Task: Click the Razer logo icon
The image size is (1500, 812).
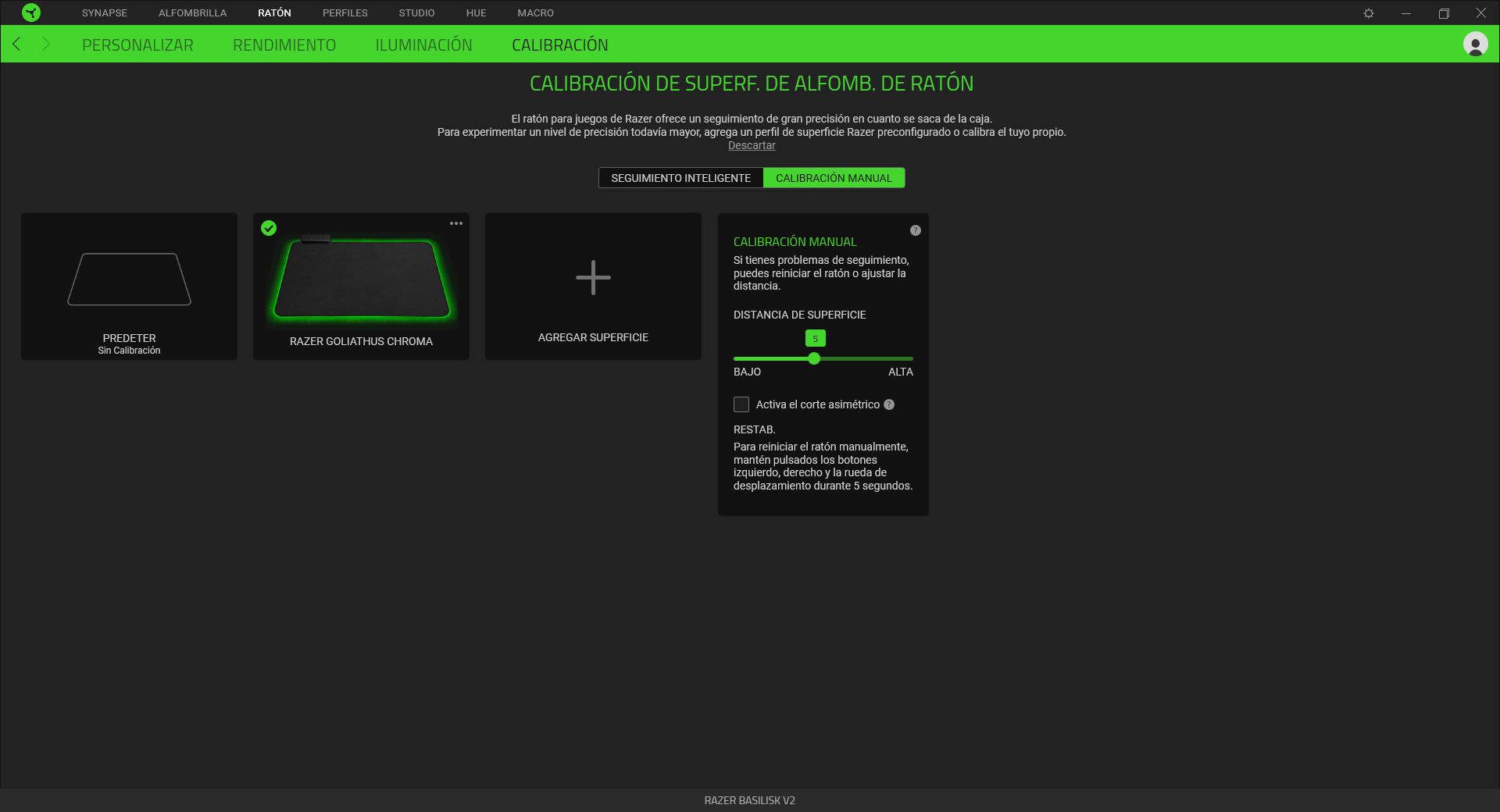Action: tap(31, 12)
